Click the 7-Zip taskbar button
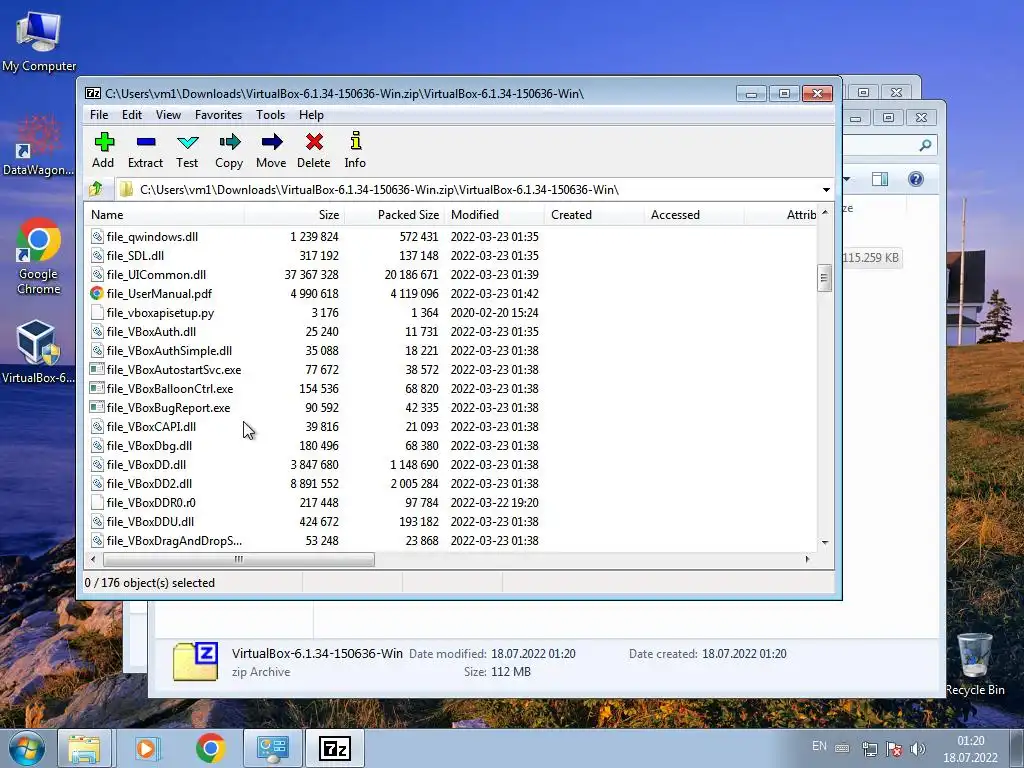 [x=335, y=748]
